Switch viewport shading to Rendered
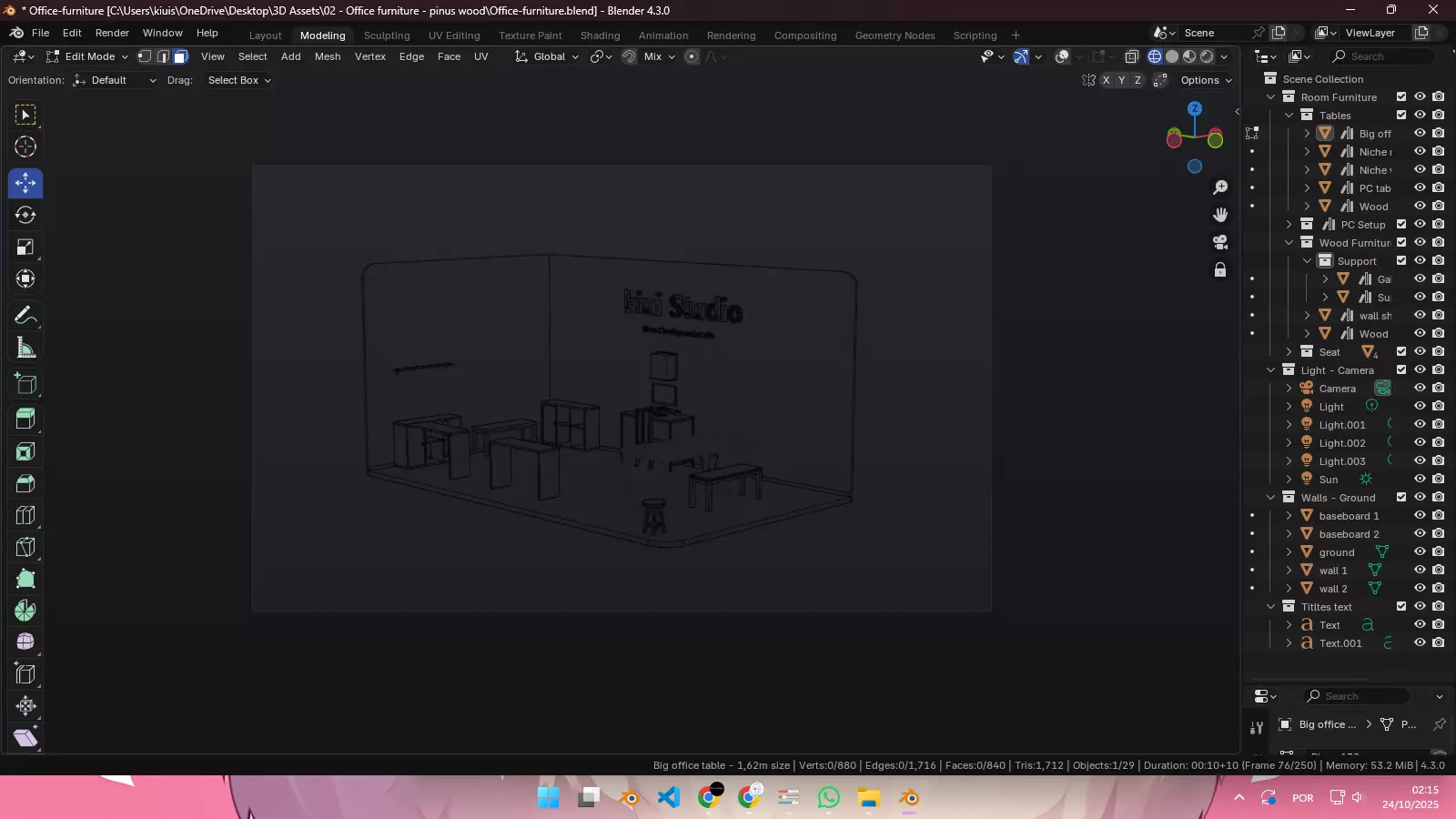The image size is (1456, 819). (1207, 56)
